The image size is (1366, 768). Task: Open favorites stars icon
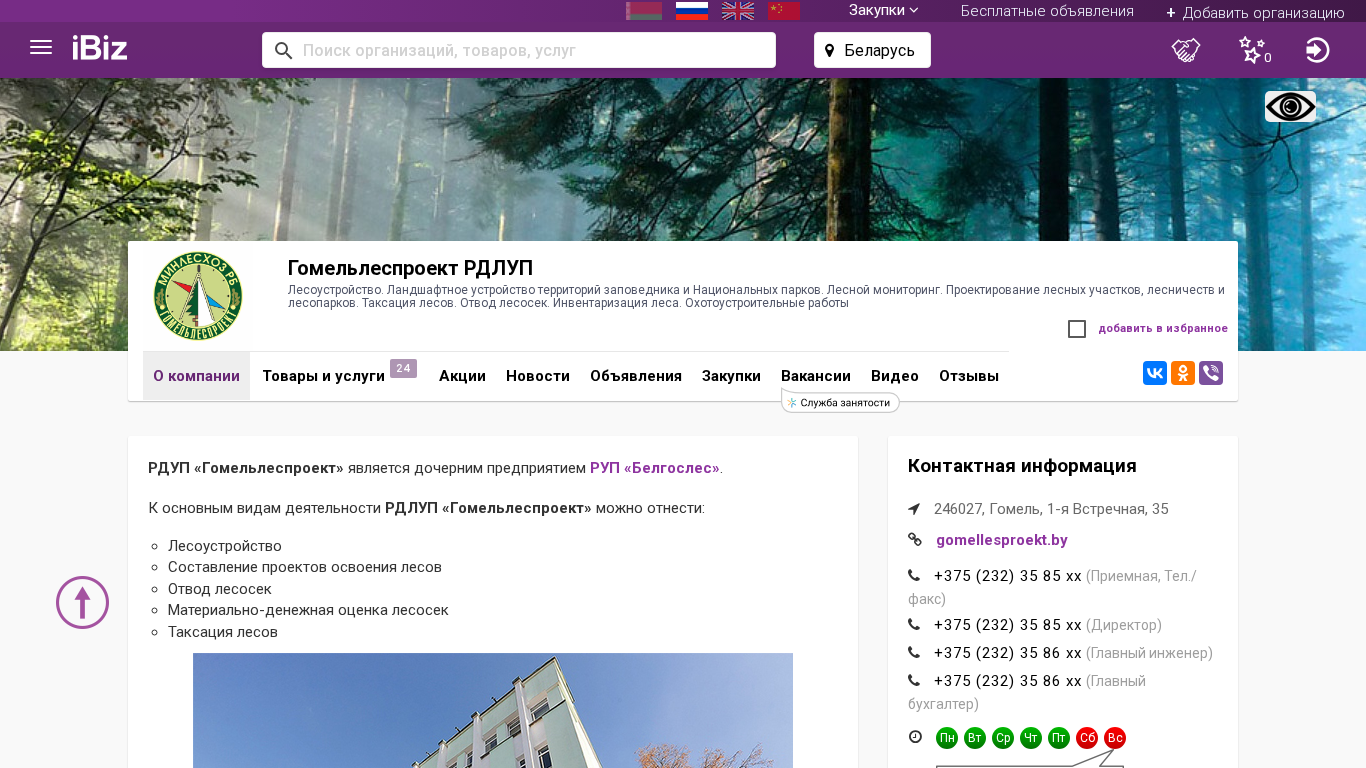tap(1252, 50)
